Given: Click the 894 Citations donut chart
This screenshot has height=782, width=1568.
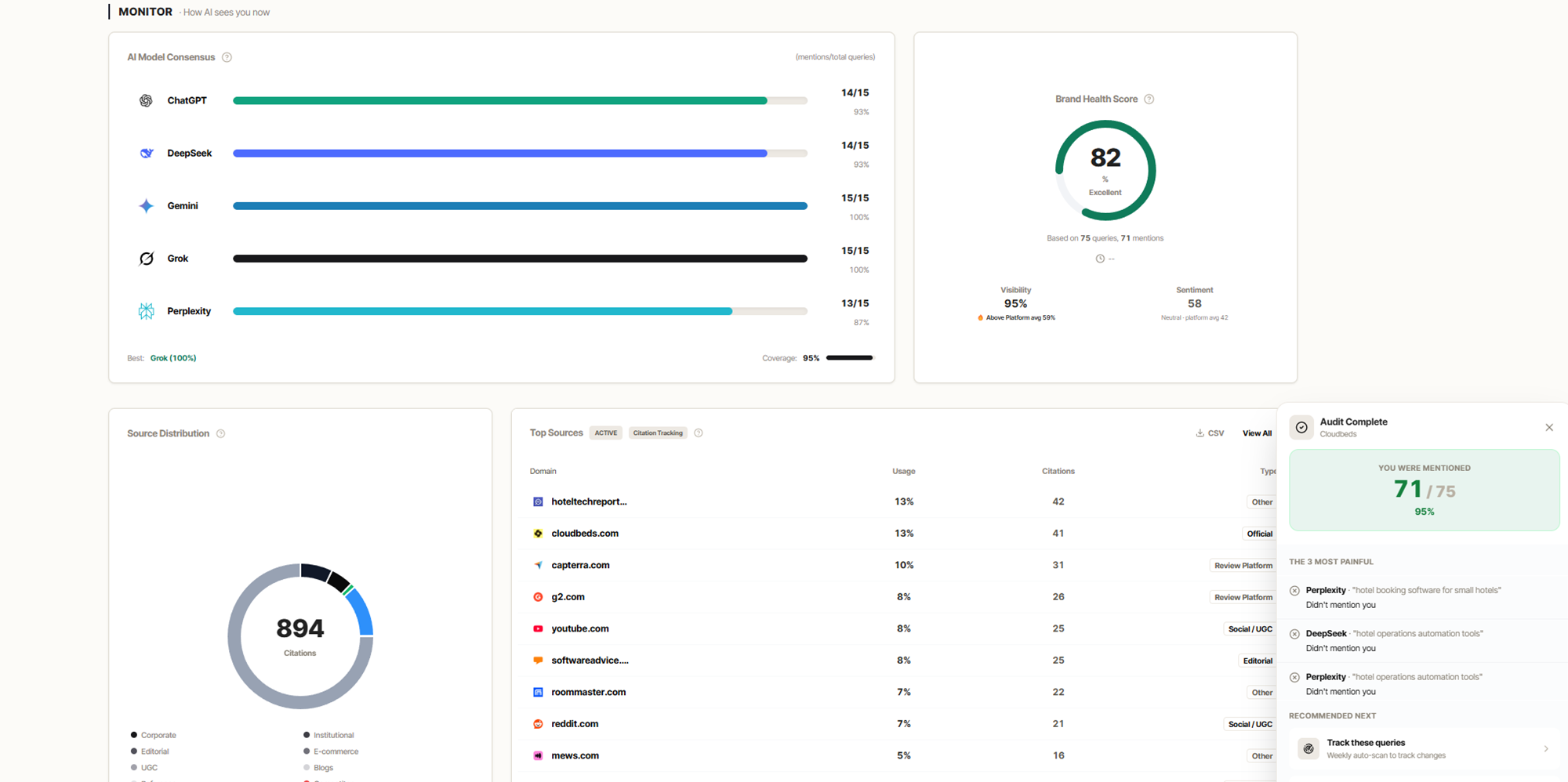Looking at the screenshot, I should [300, 636].
